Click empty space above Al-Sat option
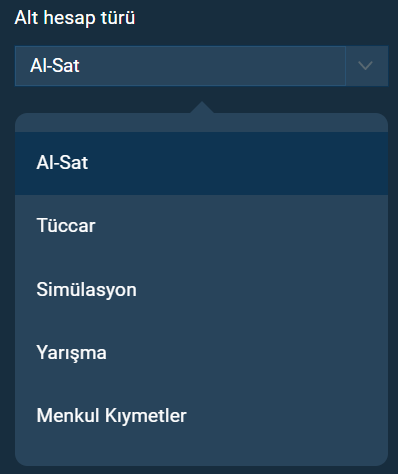 (201, 123)
